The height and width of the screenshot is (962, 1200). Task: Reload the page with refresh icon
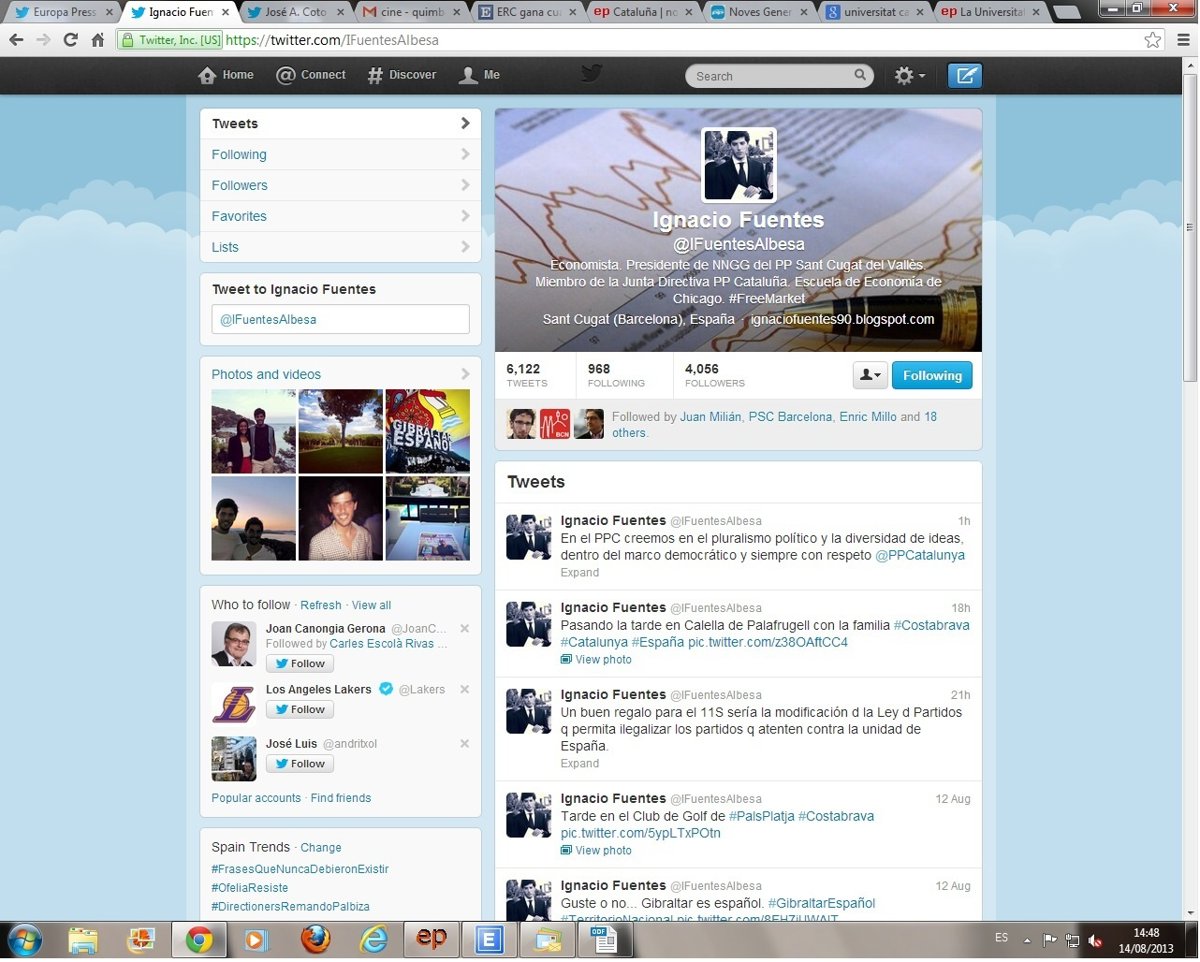tap(70, 40)
